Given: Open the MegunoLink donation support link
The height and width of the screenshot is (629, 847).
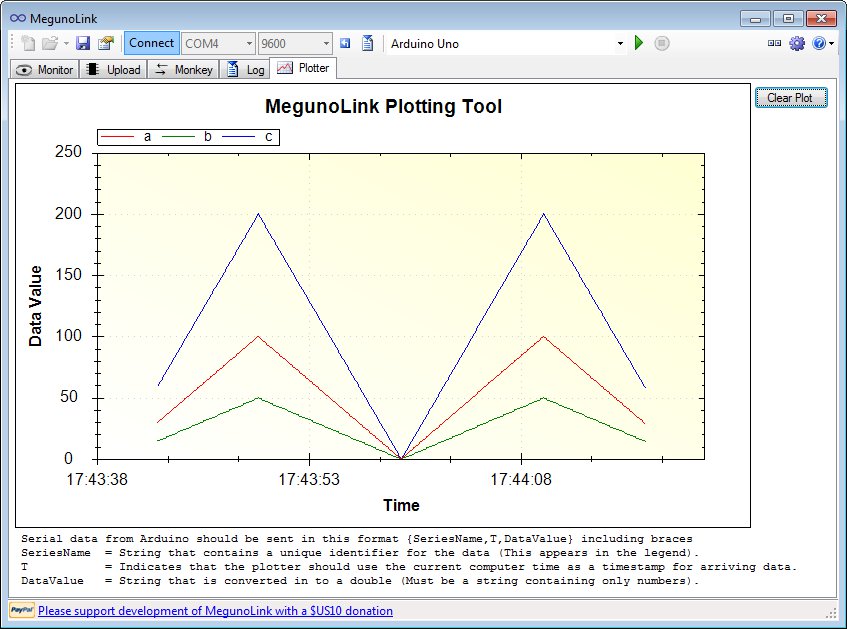Looking at the screenshot, I should (215, 610).
